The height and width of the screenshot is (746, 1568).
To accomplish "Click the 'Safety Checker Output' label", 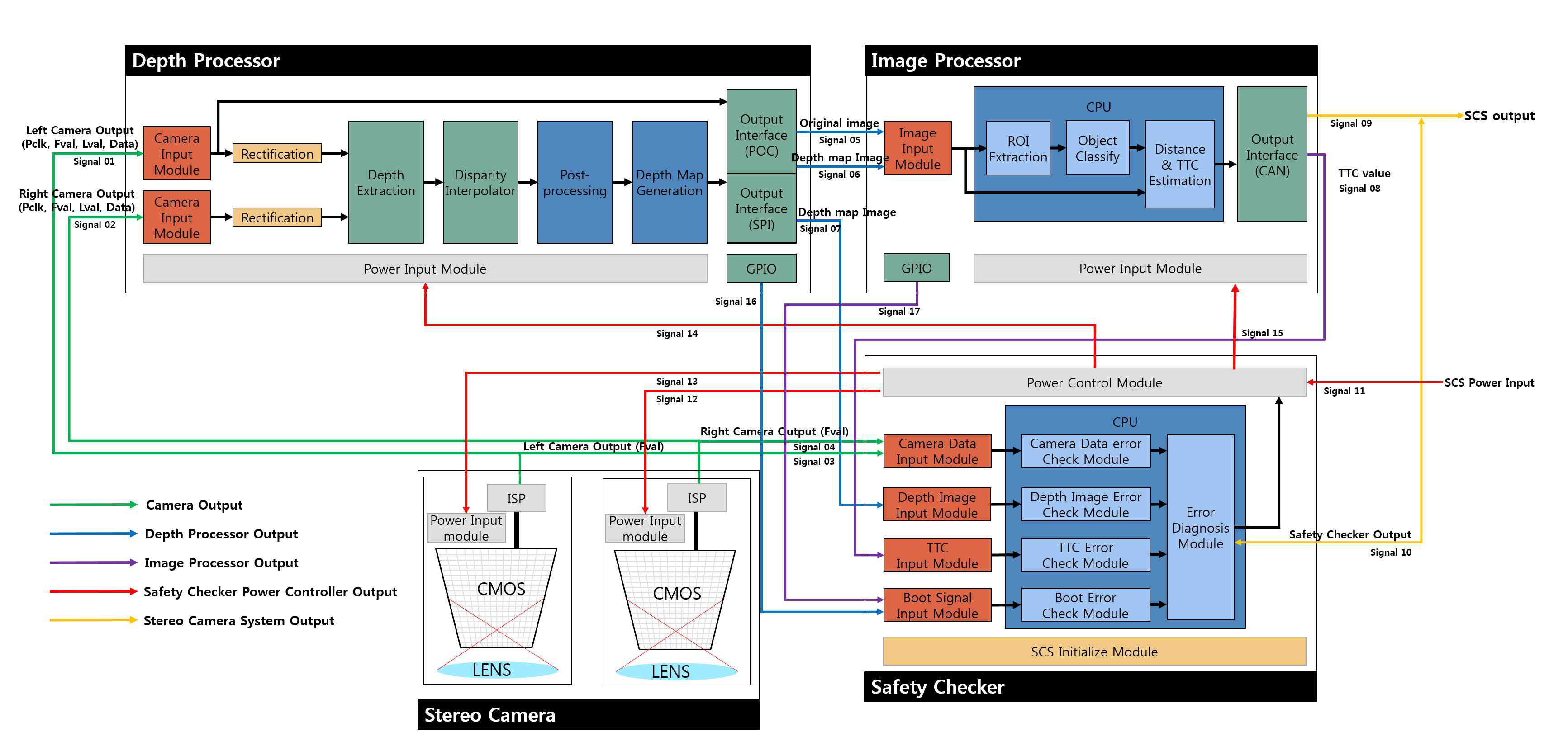I will 1350,534.
